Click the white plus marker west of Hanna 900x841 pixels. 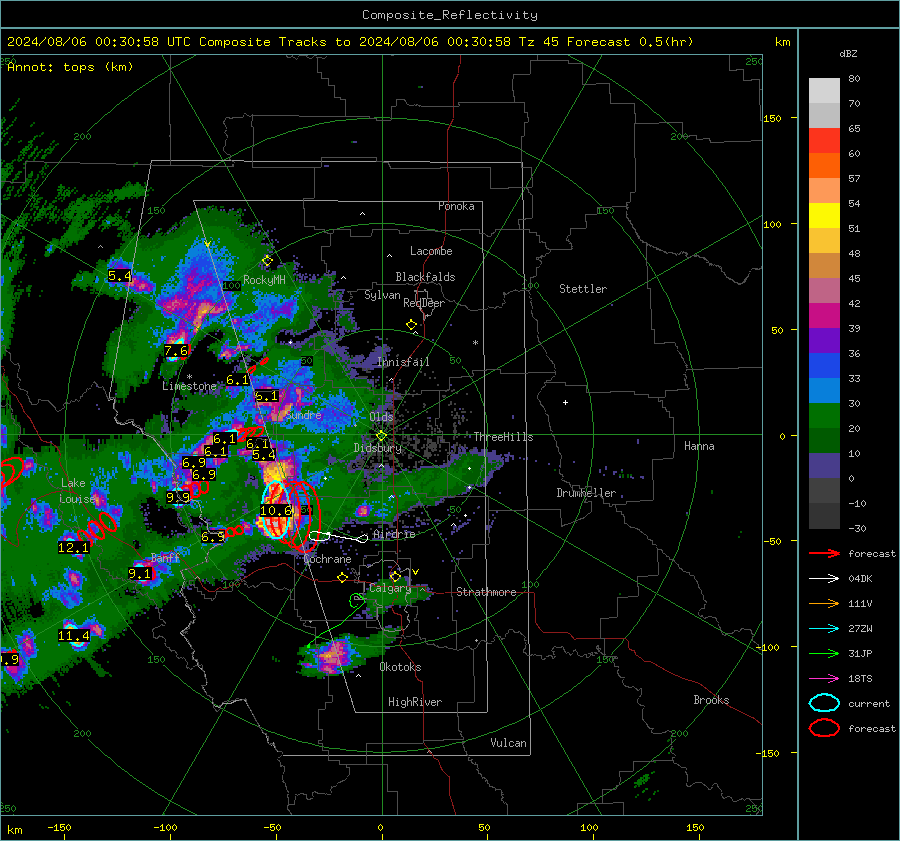pyautogui.click(x=565, y=402)
